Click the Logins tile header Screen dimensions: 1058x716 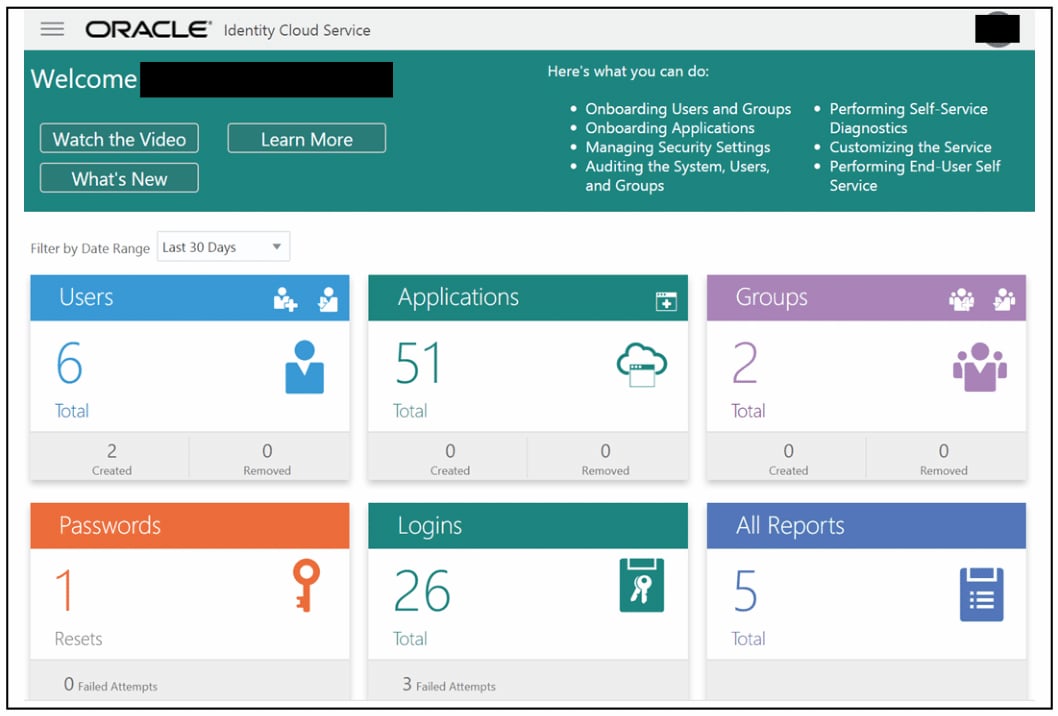(528, 526)
